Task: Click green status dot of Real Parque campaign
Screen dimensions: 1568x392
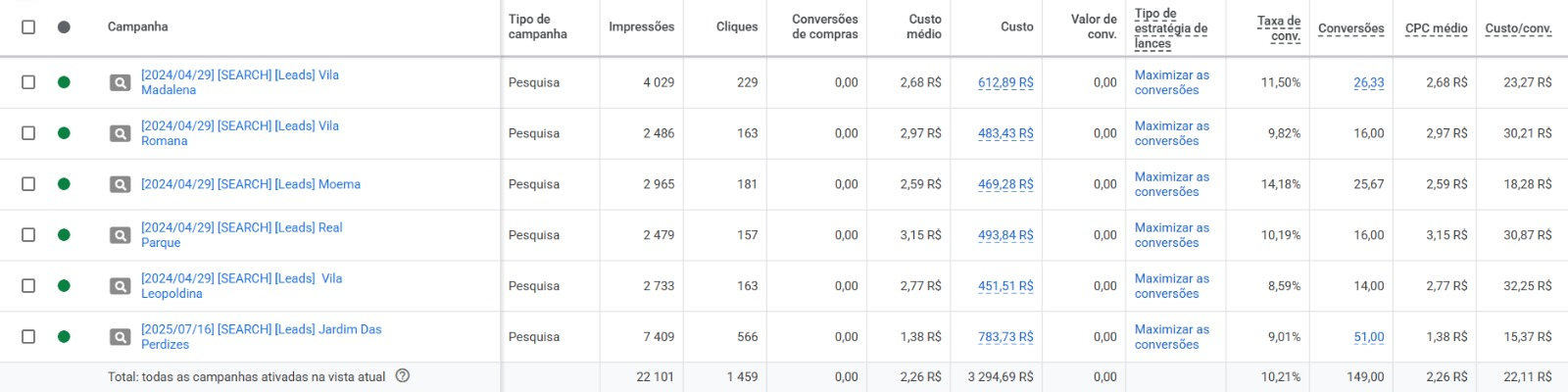Action: pos(64,235)
